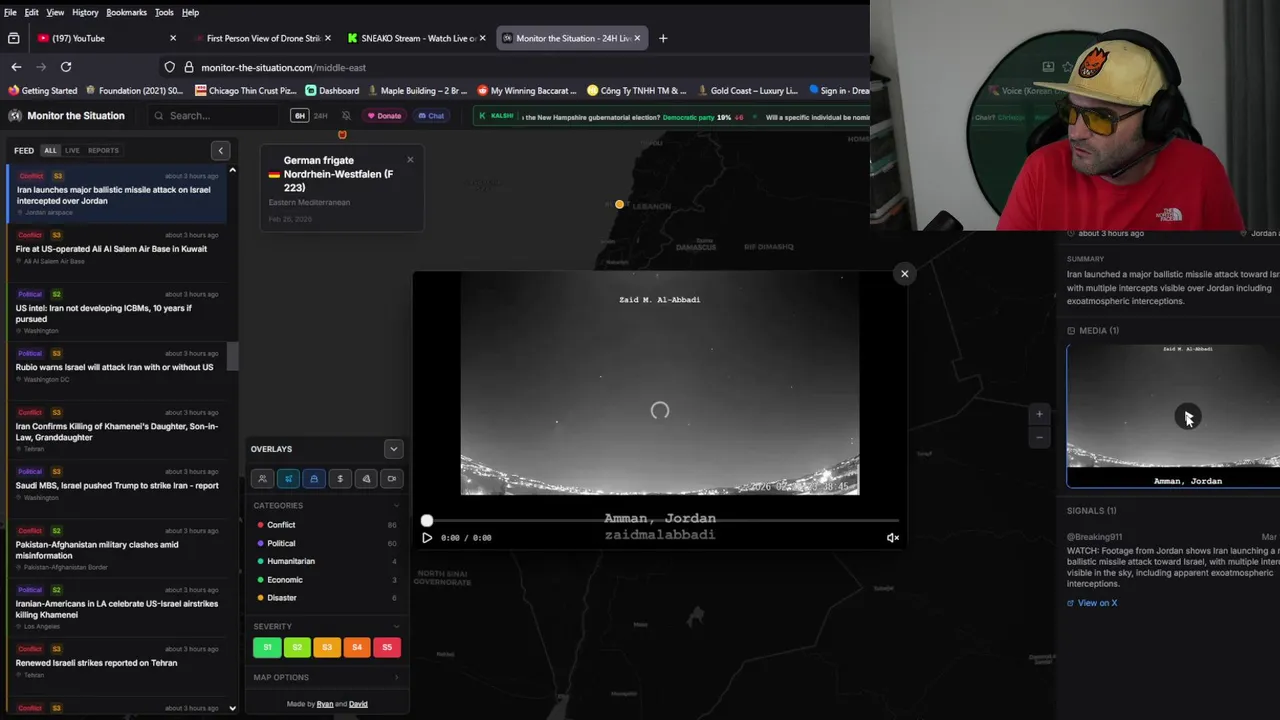
Task: Zoom out on the map with minus
Action: 1039,437
